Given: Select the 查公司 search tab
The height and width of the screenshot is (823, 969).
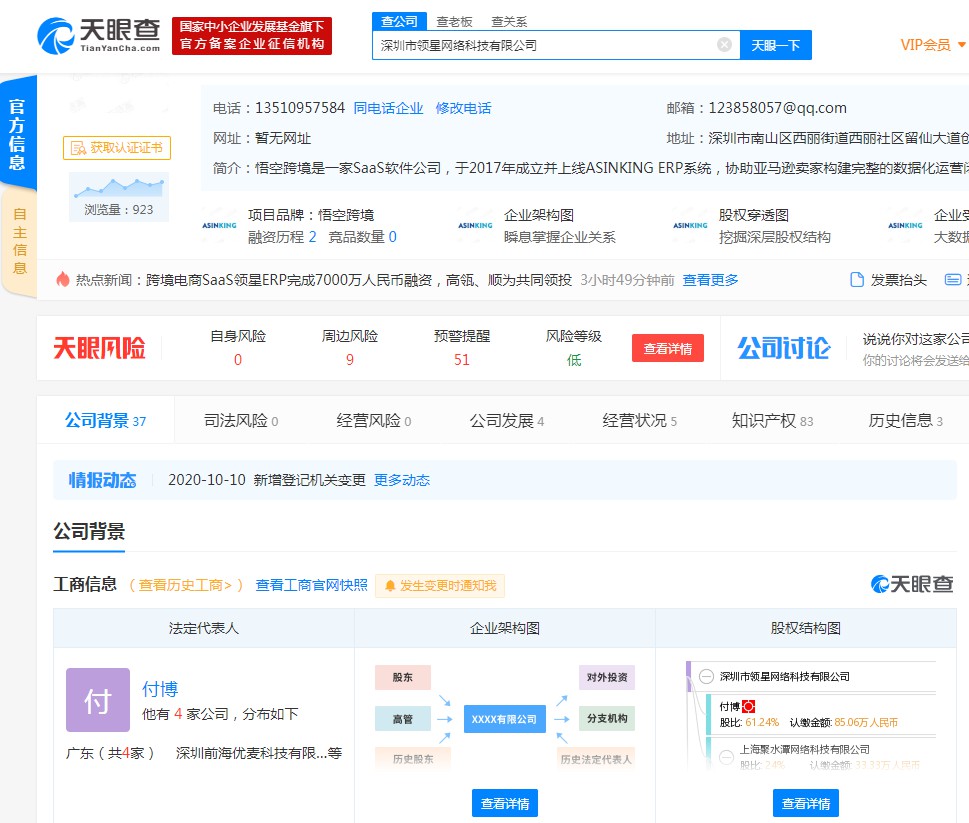Looking at the screenshot, I should [x=399, y=21].
